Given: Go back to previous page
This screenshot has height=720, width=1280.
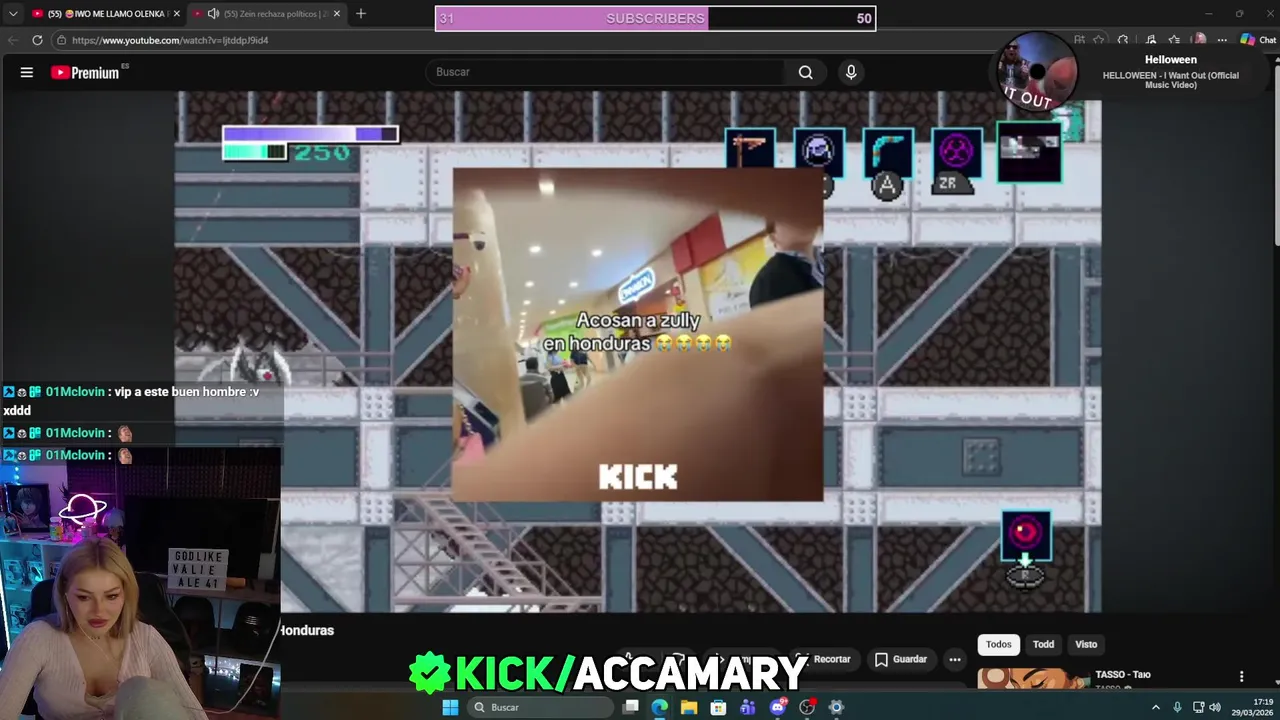Looking at the screenshot, I should click(13, 40).
